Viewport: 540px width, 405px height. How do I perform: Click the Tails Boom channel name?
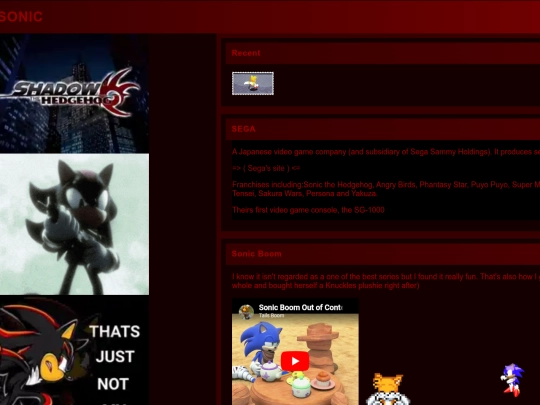(271, 315)
